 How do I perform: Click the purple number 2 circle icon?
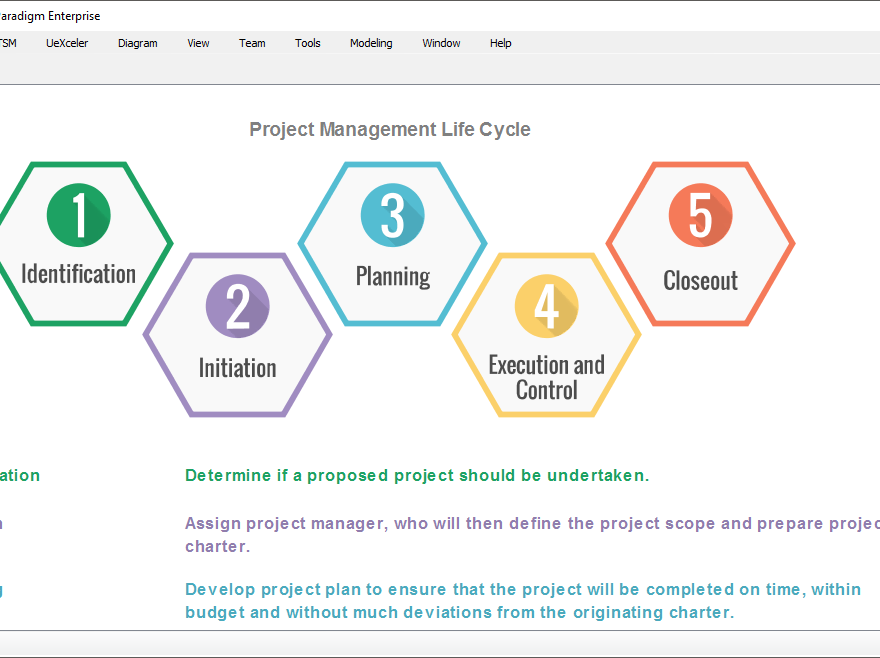coord(237,306)
